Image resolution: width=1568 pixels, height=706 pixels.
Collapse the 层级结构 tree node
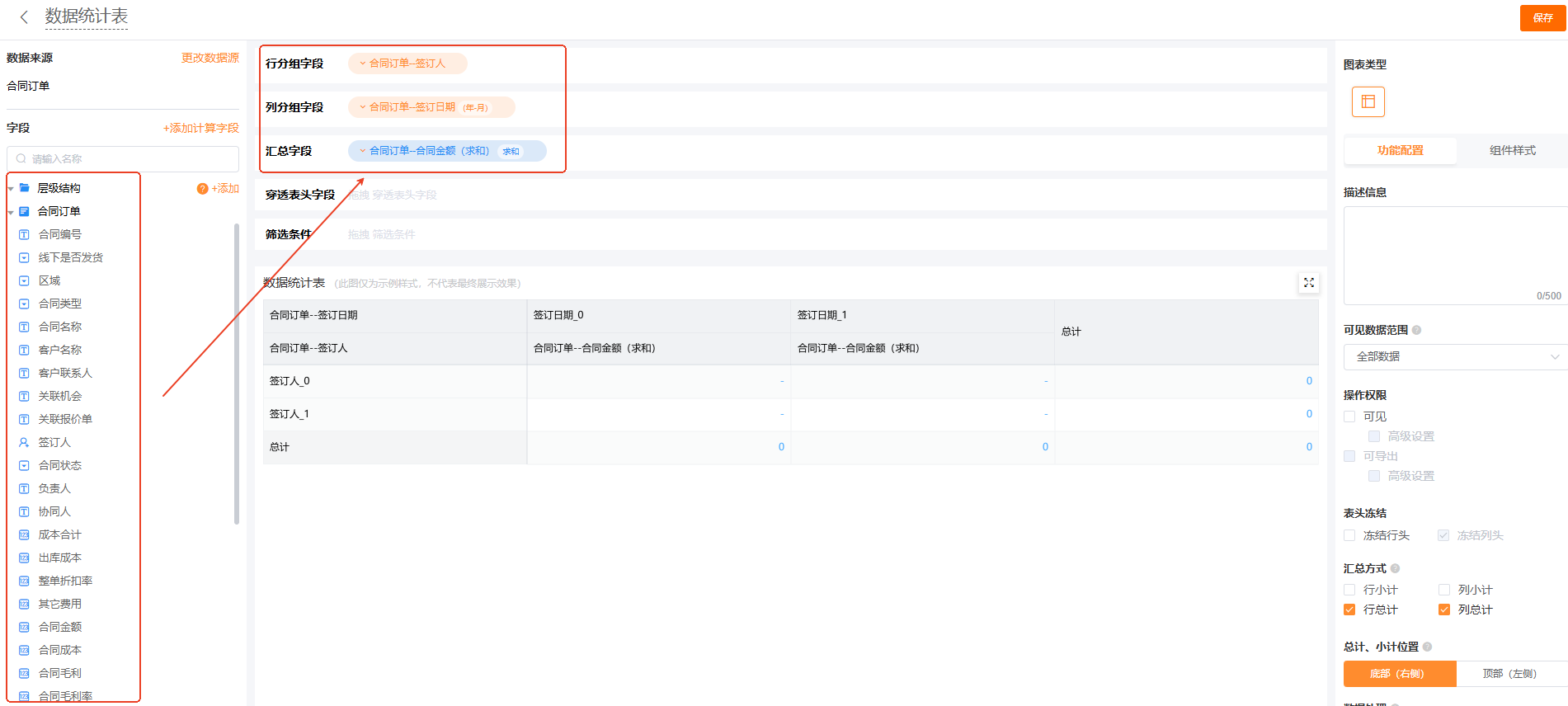[11, 189]
